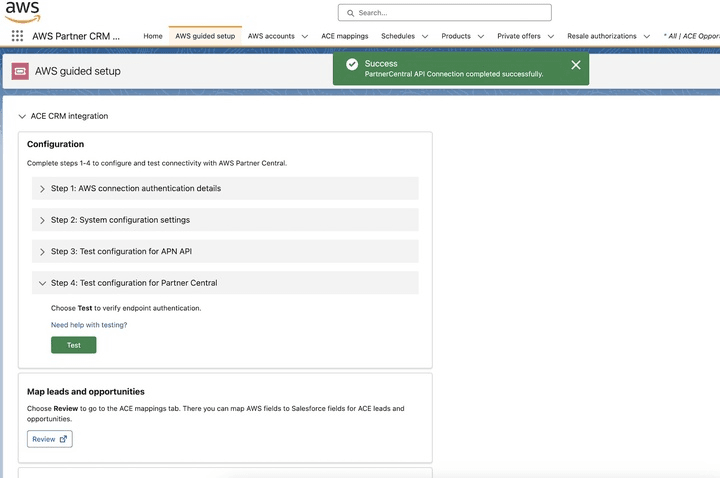Click the 'Complete steps 1-4' instruction text
The image size is (720, 478).
point(157,163)
